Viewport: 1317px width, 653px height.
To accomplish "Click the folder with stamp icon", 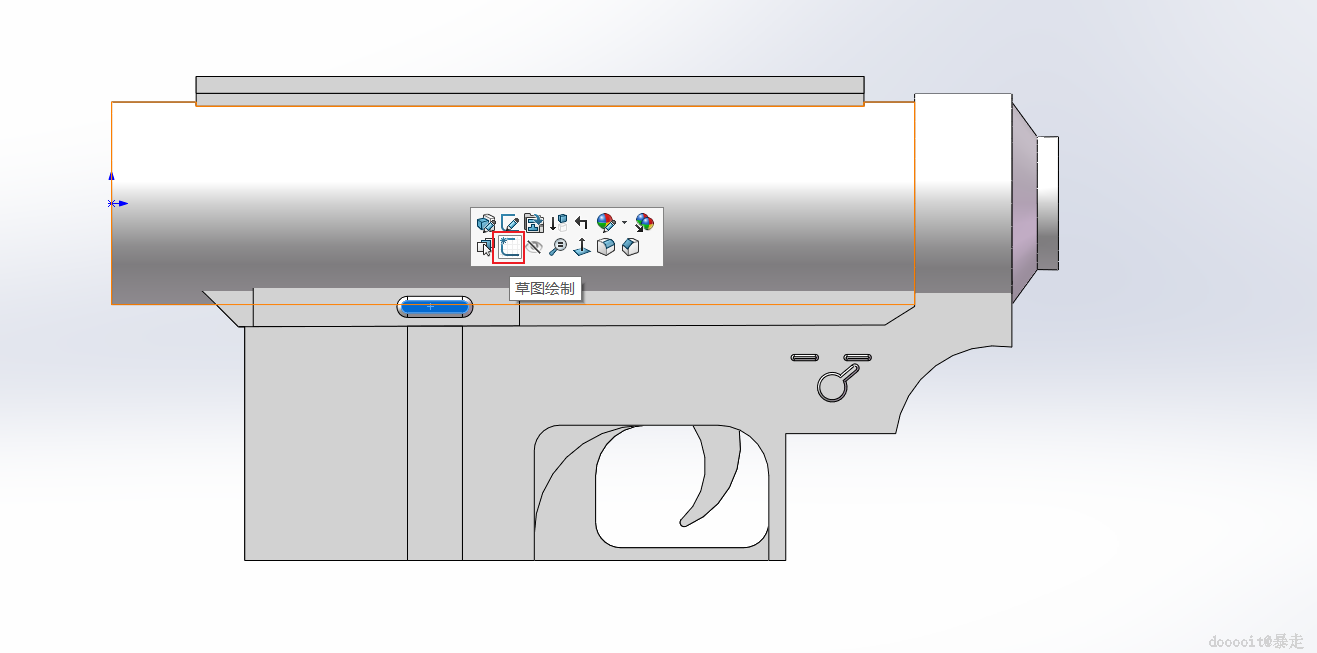I will coord(534,222).
